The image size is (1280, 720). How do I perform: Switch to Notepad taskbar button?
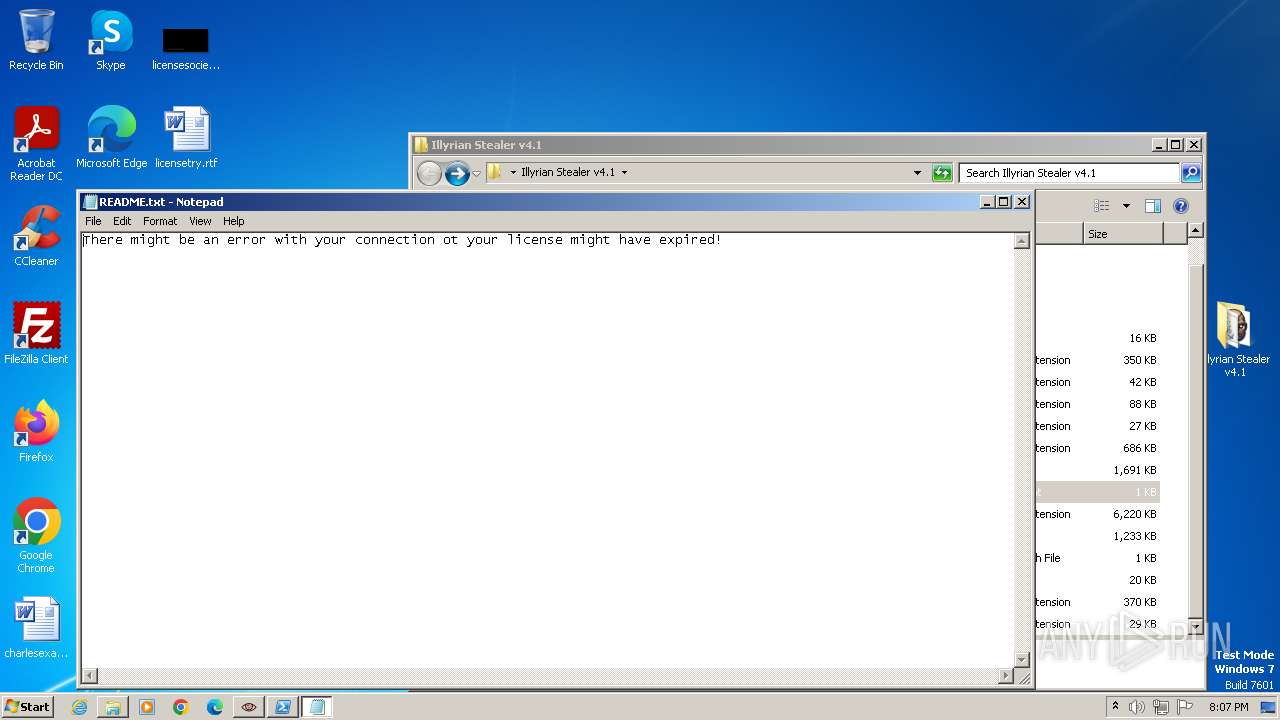pos(317,707)
